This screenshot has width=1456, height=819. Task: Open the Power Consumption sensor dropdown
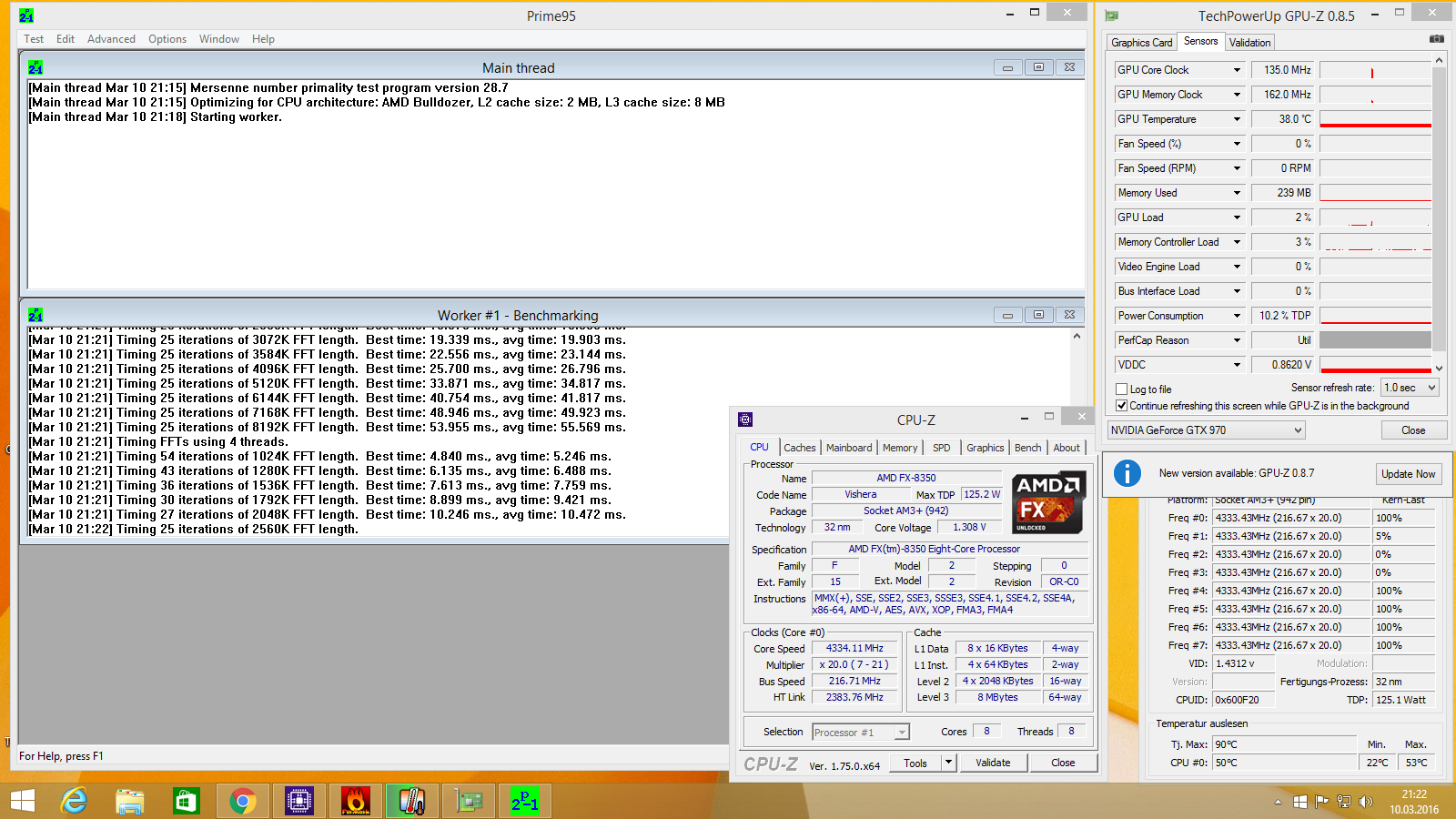click(x=1237, y=316)
